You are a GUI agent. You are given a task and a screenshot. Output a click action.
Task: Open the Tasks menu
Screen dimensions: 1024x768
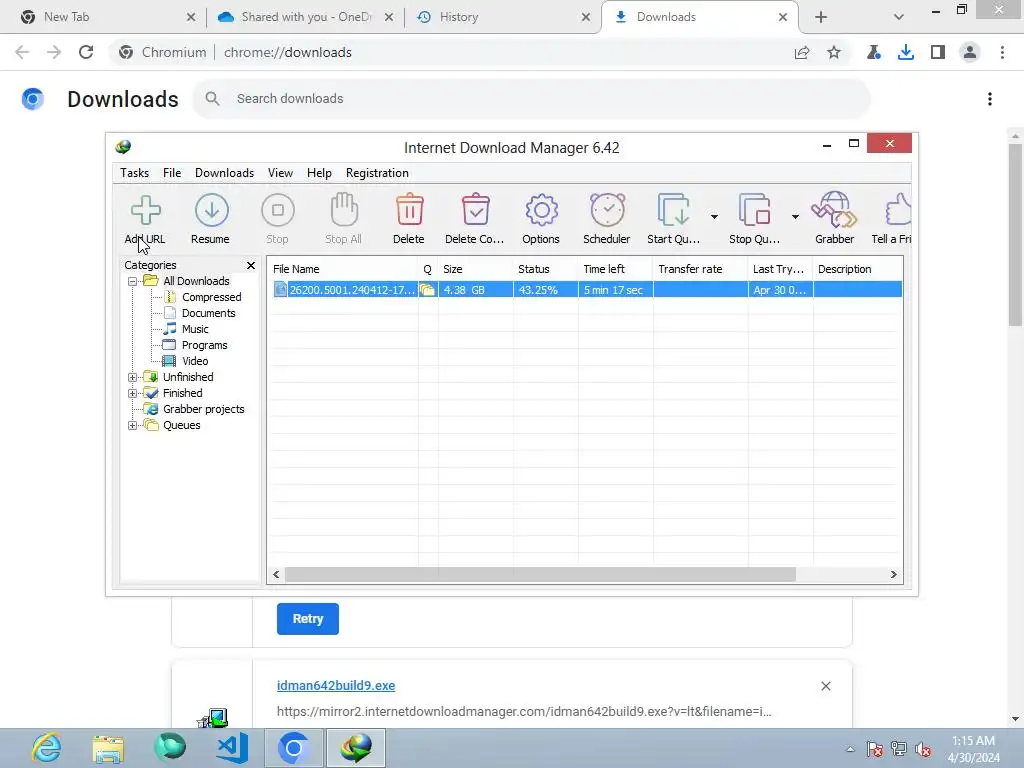[135, 173]
